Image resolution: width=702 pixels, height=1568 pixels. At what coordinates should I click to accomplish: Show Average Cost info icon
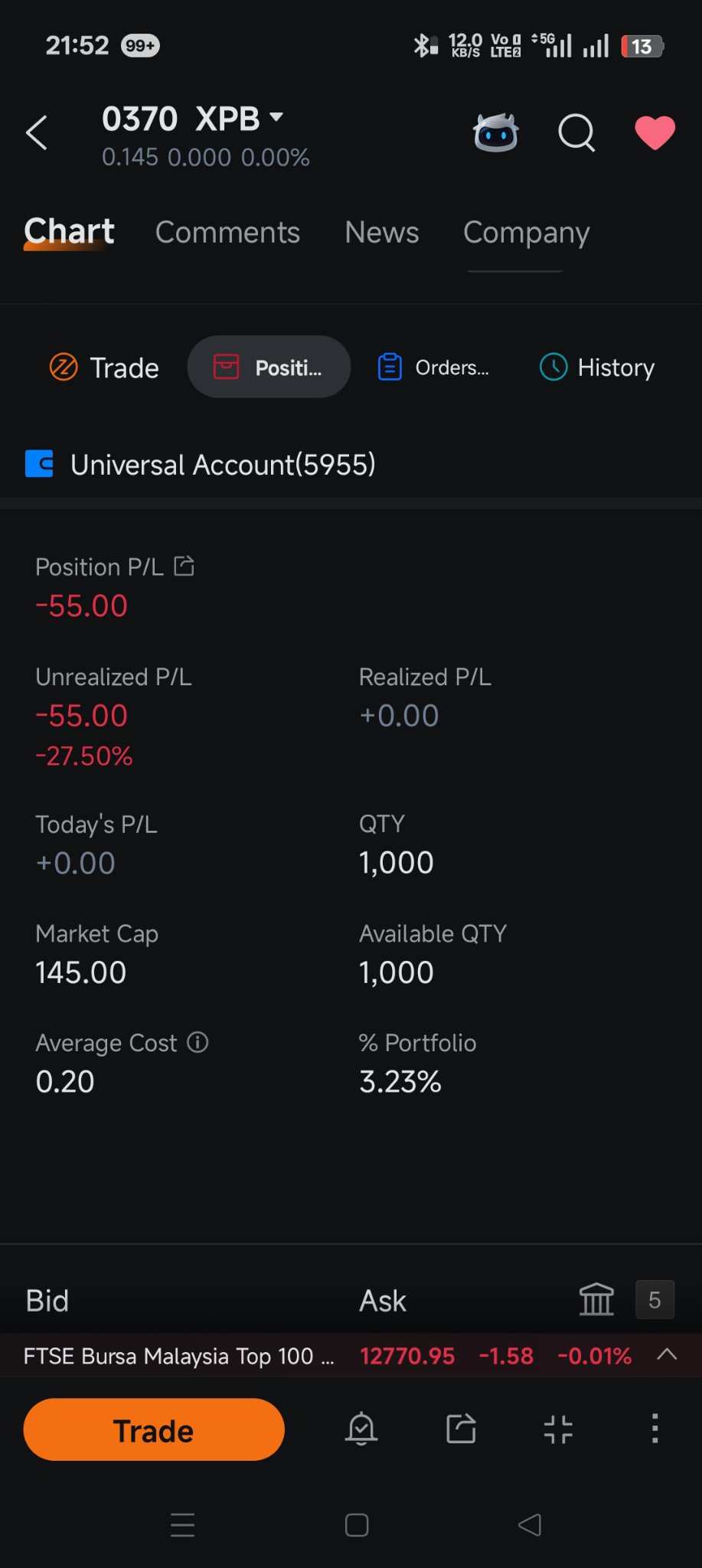[x=198, y=1042]
